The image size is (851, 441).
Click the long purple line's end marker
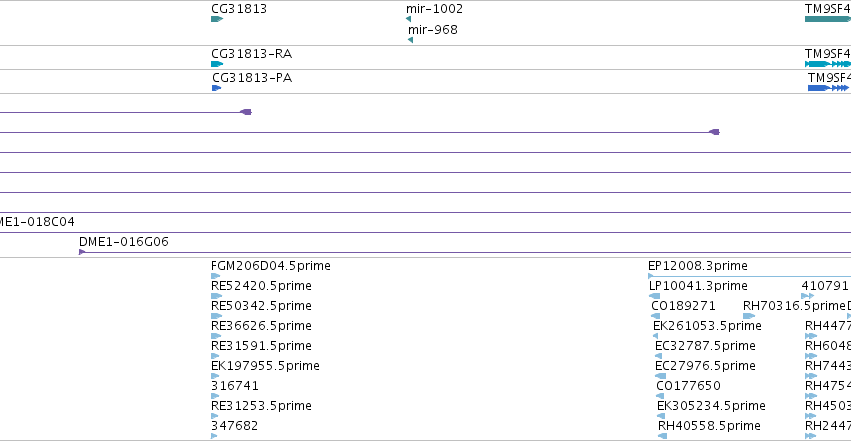click(714, 132)
